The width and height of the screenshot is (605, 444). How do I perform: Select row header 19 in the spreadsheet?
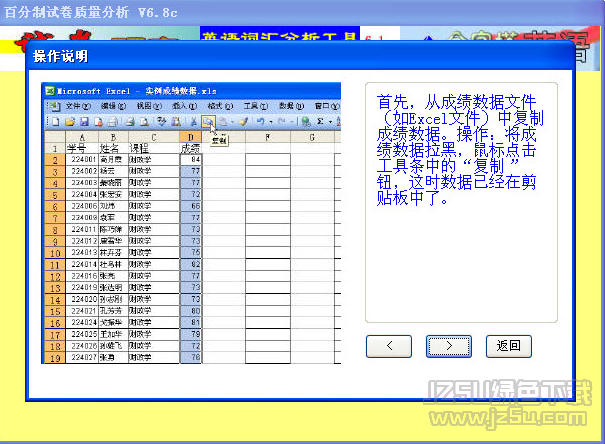[55, 358]
